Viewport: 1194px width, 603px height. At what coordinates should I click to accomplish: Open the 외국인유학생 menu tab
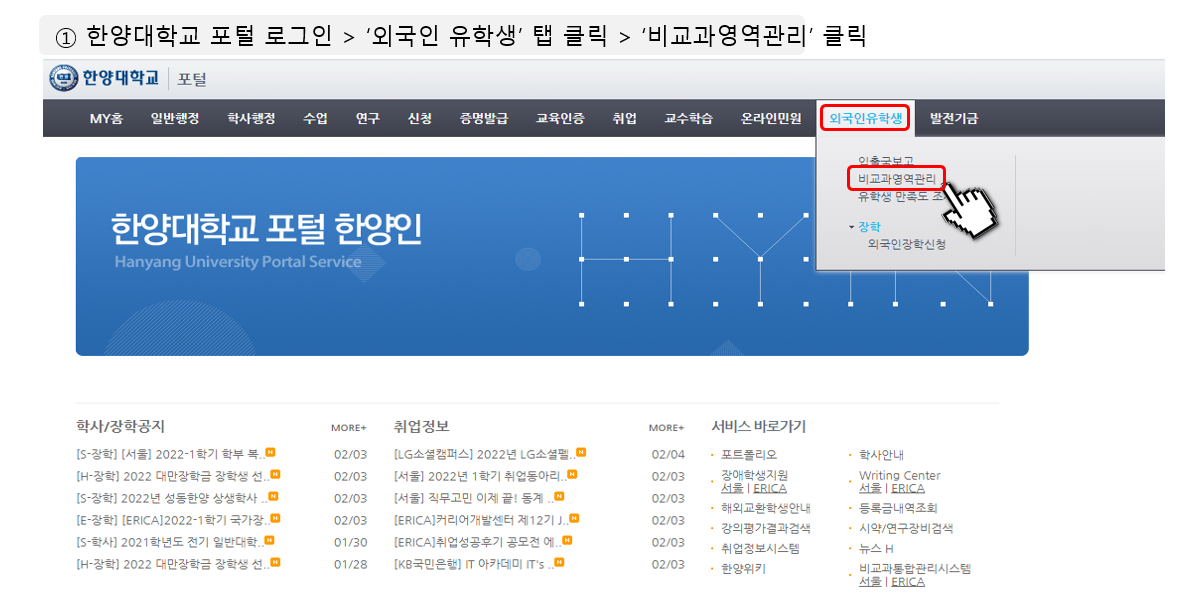865,119
